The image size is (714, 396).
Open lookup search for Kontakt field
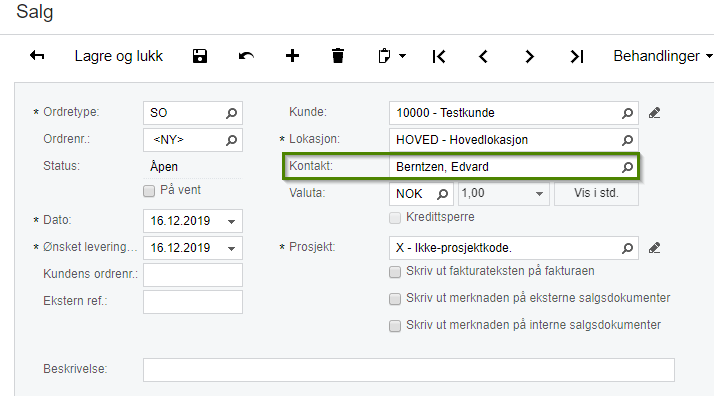[627, 167]
